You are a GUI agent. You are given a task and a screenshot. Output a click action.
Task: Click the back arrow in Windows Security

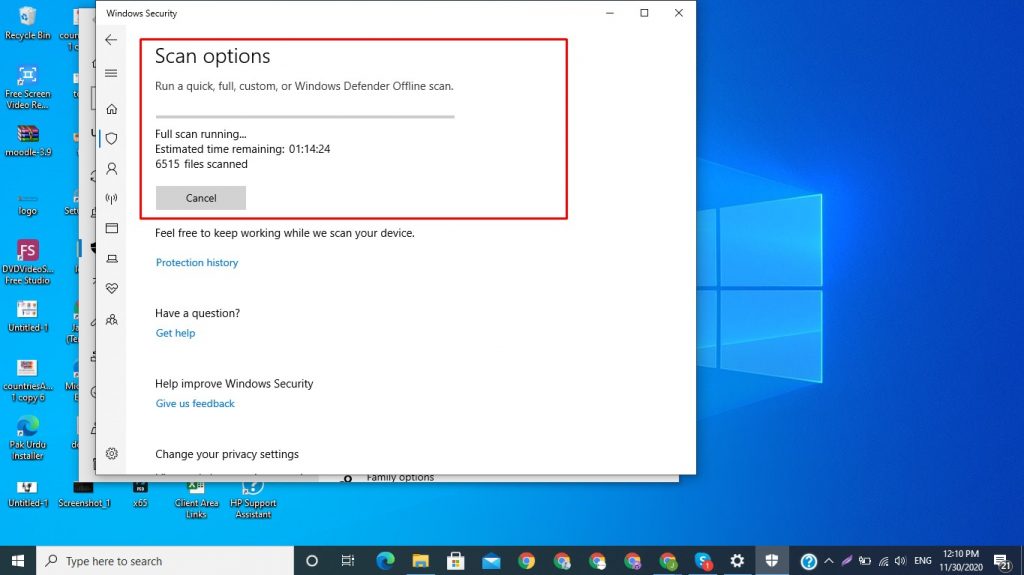(x=111, y=40)
